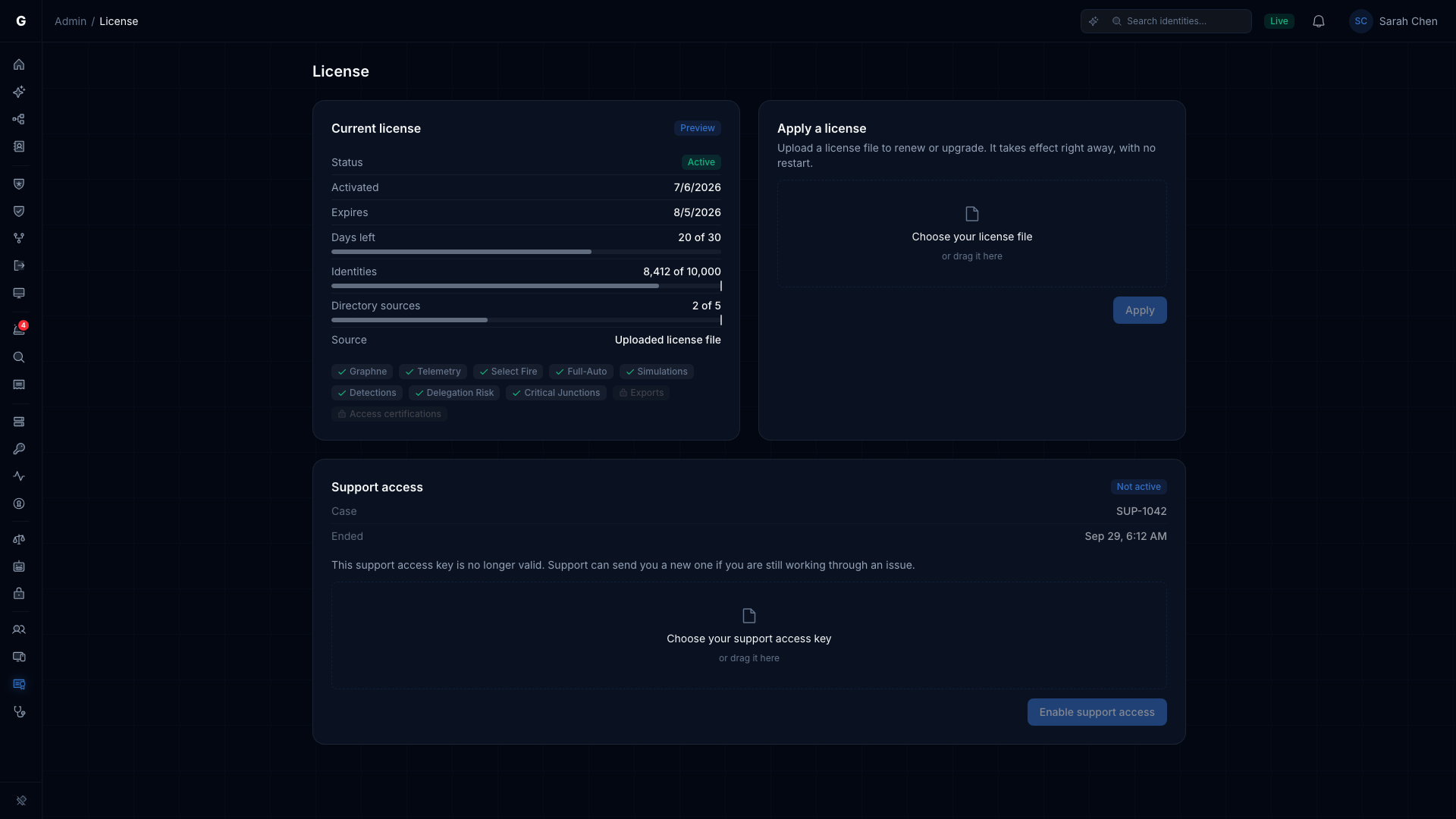Open Sarah Chen user menu

pyautogui.click(x=1394, y=21)
